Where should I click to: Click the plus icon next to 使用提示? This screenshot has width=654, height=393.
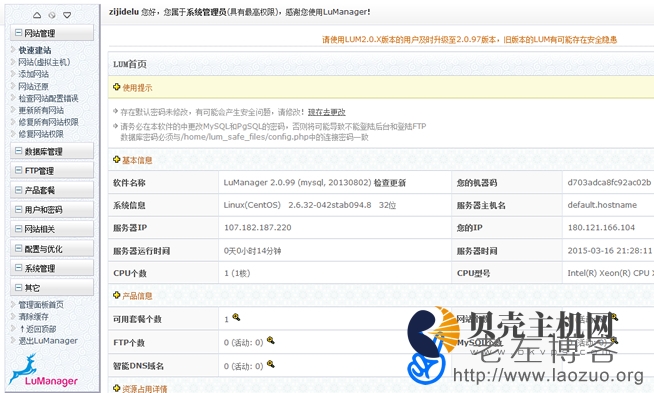click(x=117, y=87)
